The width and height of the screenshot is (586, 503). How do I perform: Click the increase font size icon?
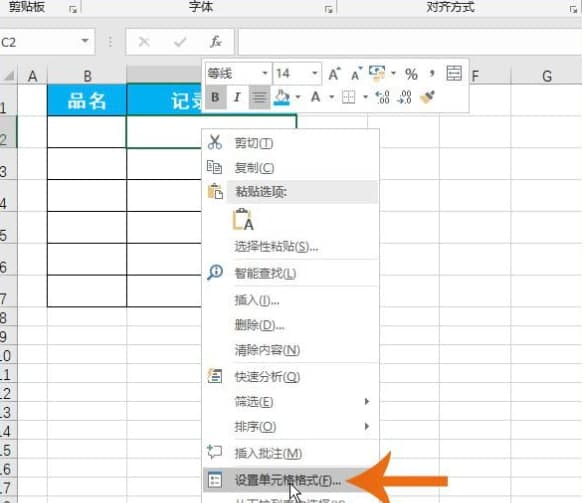pos(334,74)
